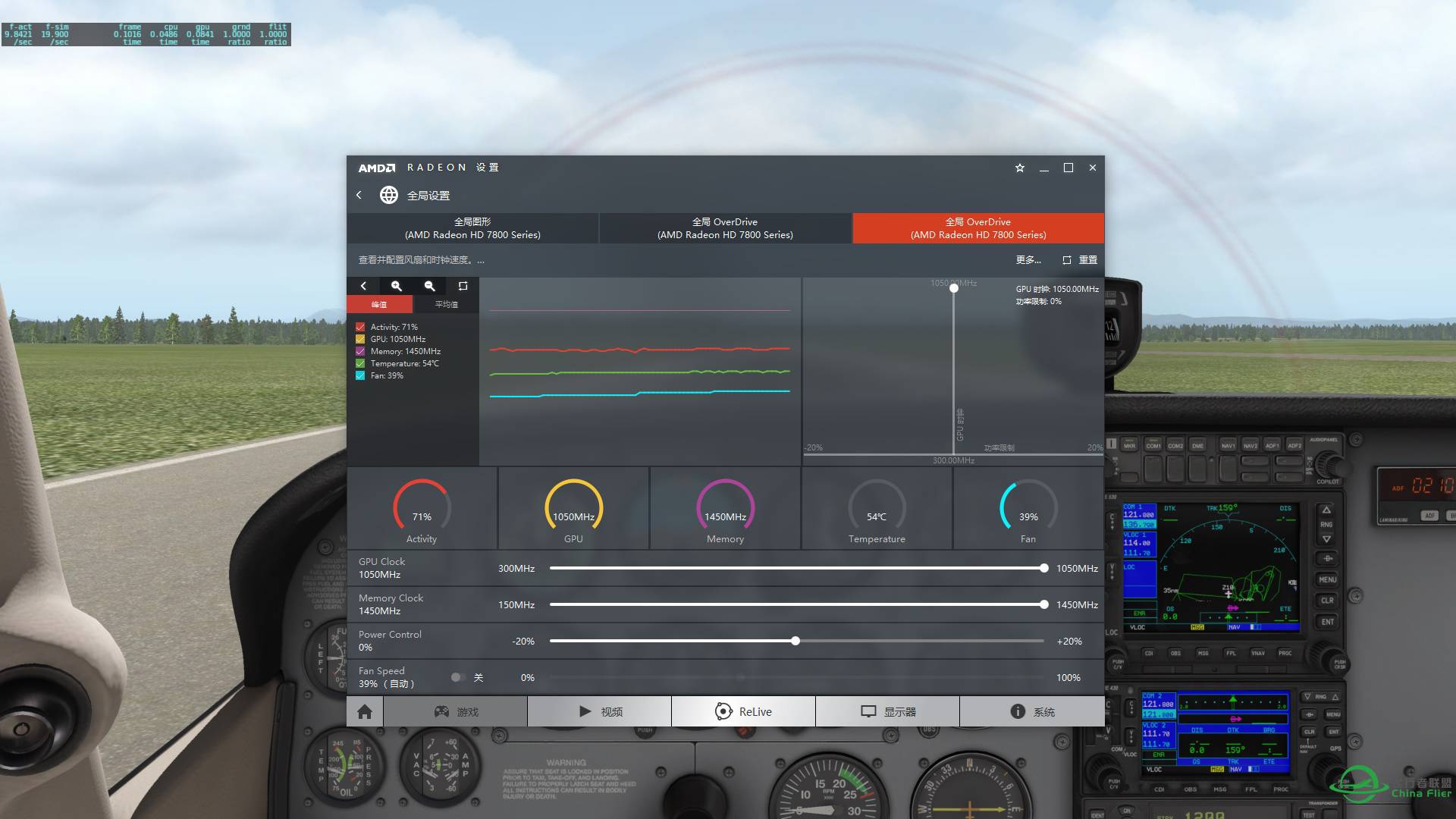Click the 查看并配置风扇和时钟速度 description text
The height and width of the screenshot is (819, 1456).
coord(422,259)
